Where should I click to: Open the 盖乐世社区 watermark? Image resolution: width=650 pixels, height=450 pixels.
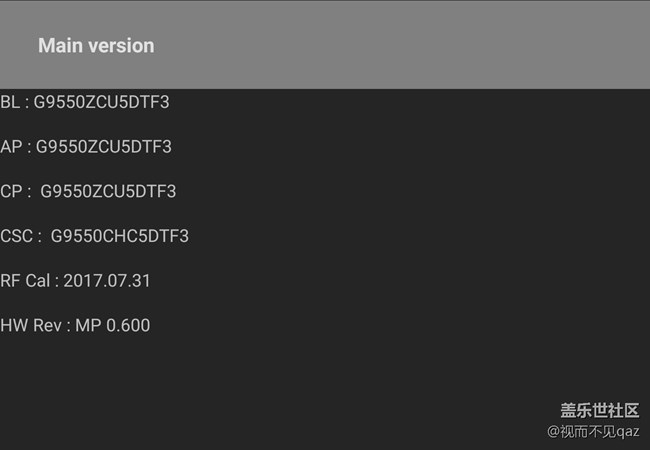[x=599, y=410]
